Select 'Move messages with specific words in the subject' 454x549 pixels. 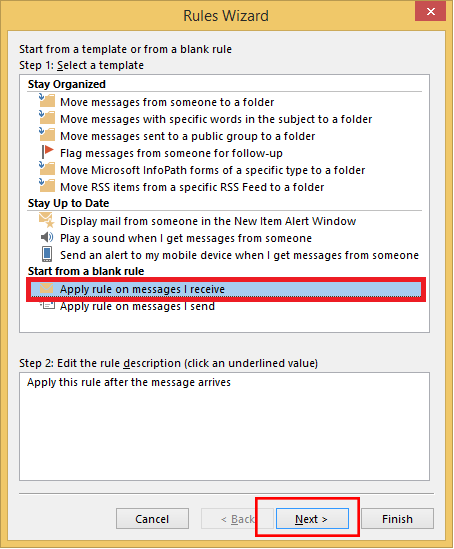pyautogui.click(x=216, y=119)
